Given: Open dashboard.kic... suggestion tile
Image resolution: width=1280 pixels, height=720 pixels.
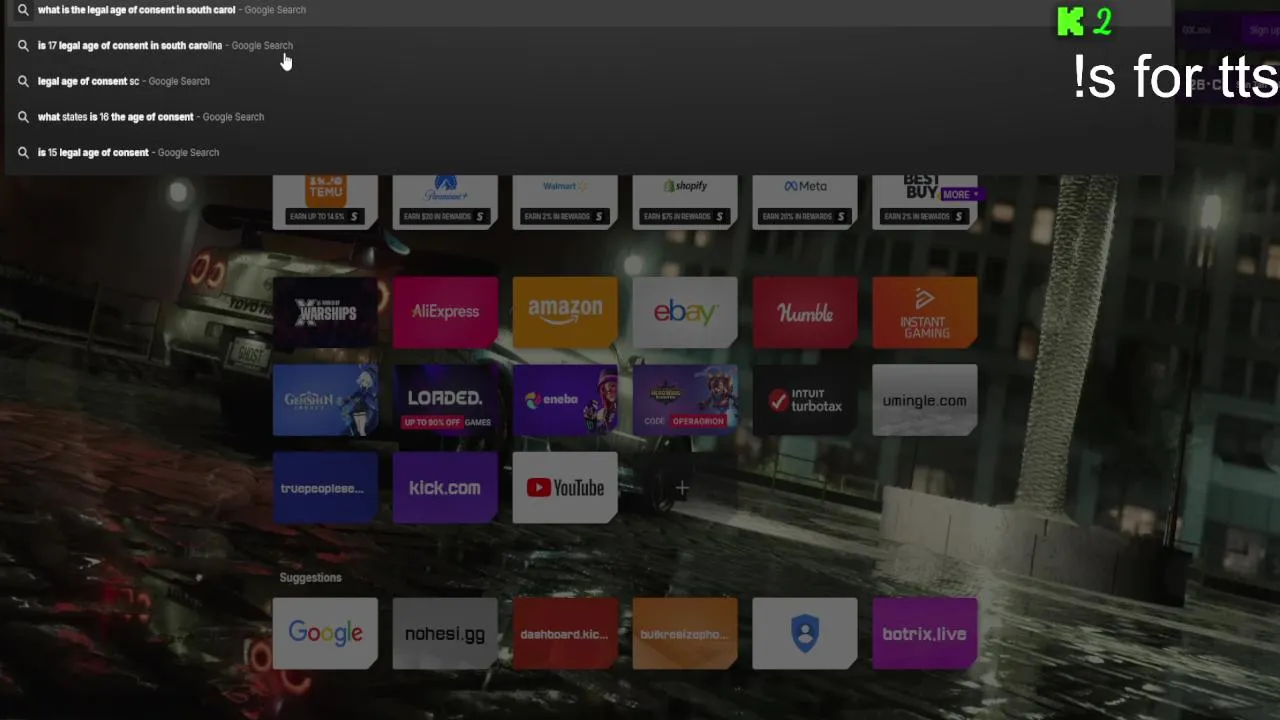Looking at the screenshot, I should click(x=565, y=634).
